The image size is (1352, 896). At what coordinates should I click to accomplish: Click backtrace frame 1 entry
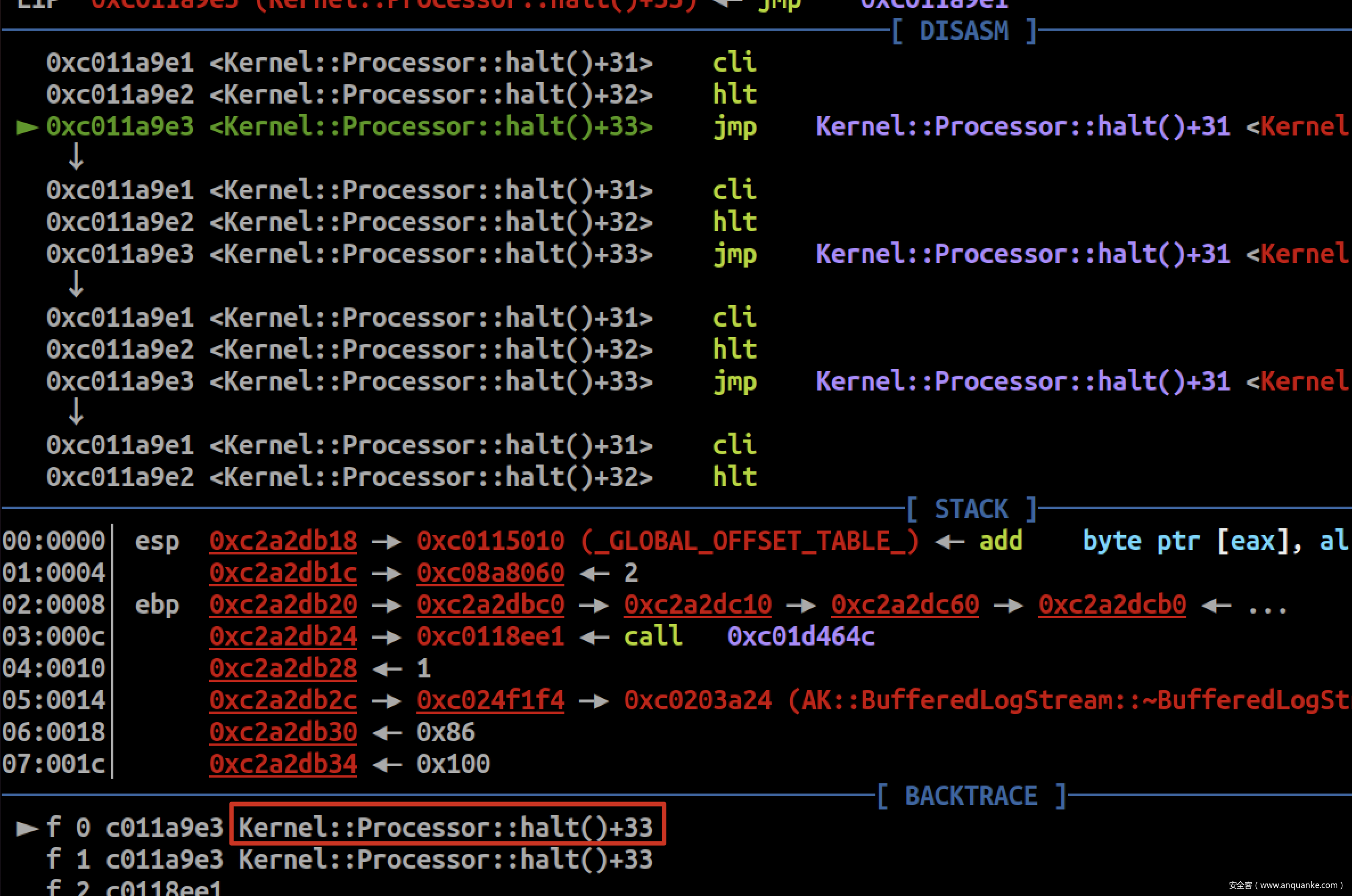tap(349, 860)
